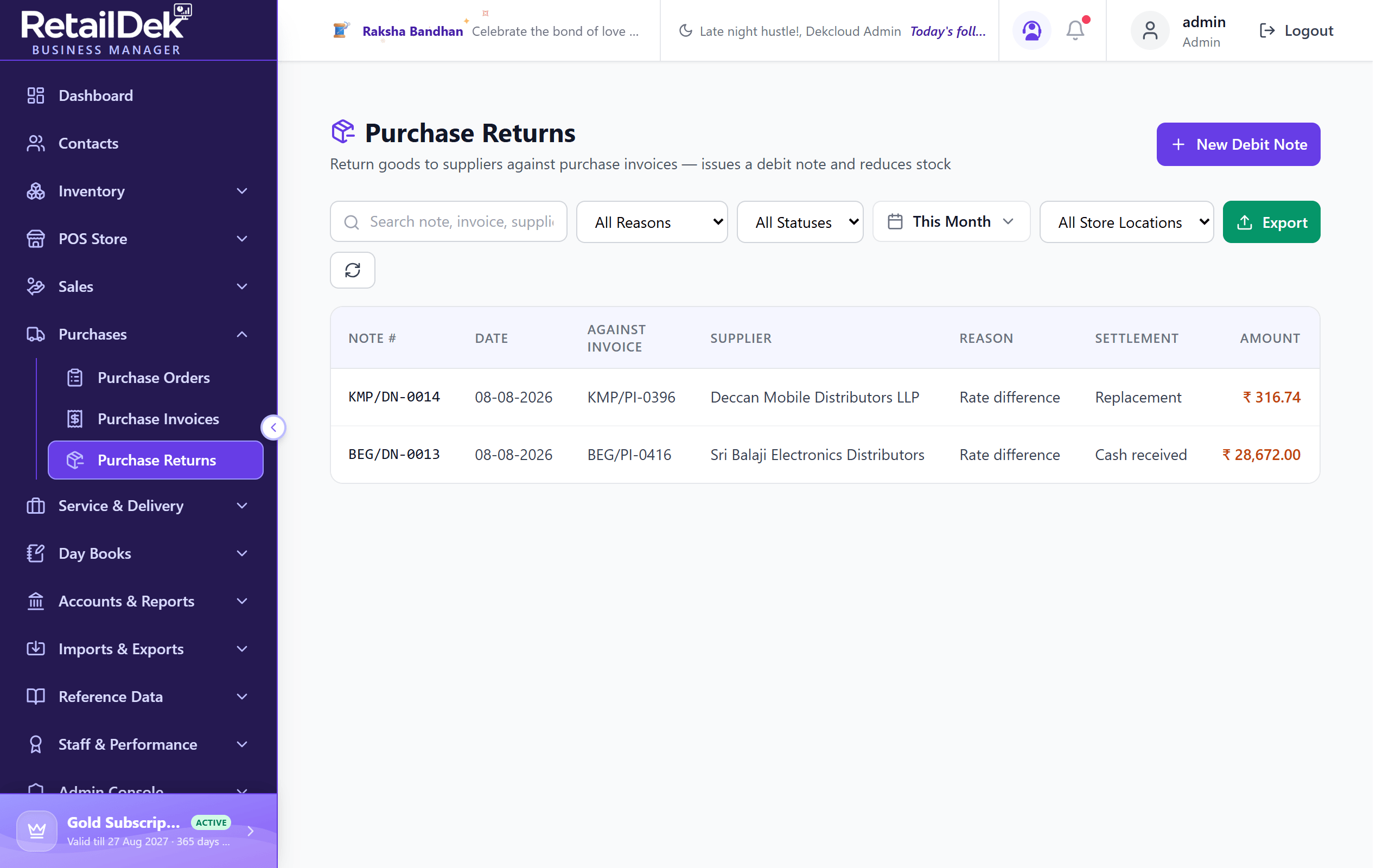Click the Purchase Returns box icon beside the heading
Viewport: 1389px width, 868px height.
click(343, 131)
